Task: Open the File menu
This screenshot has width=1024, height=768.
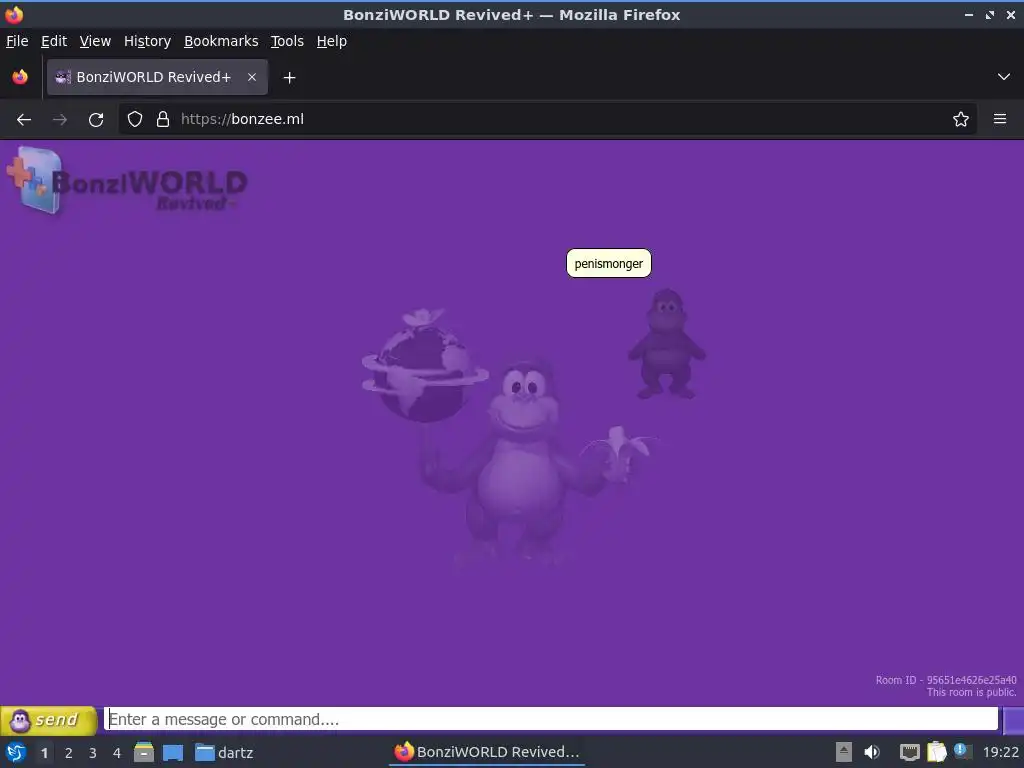Action: click(x=17, y=41)
